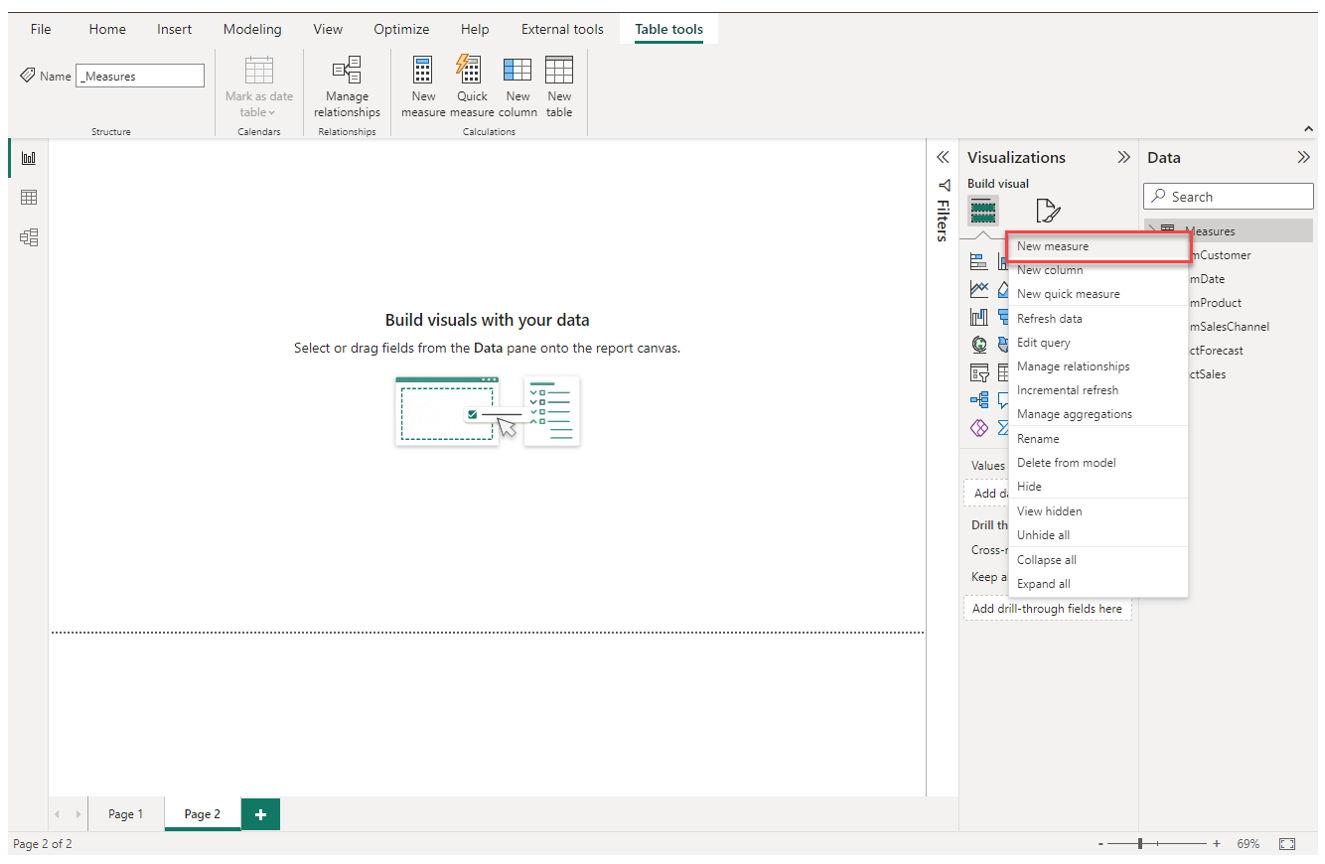Expand the Filters pane
The height and width of the screenshot is (864, 1325).
coord(942,158)
